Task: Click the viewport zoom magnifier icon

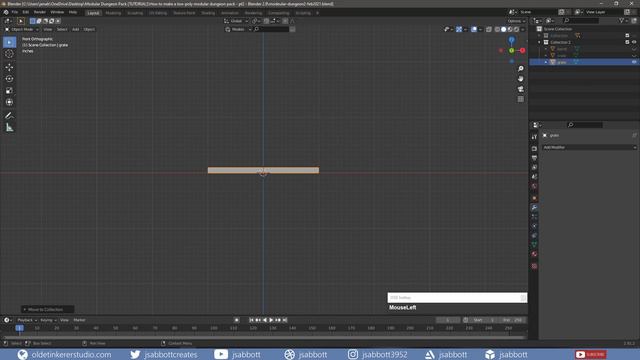Action: [520, 69]
